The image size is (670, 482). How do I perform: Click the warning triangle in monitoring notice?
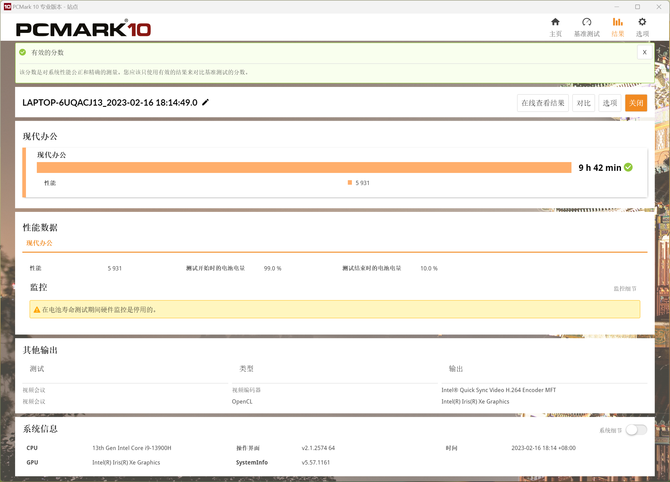(x=37, y=310)
